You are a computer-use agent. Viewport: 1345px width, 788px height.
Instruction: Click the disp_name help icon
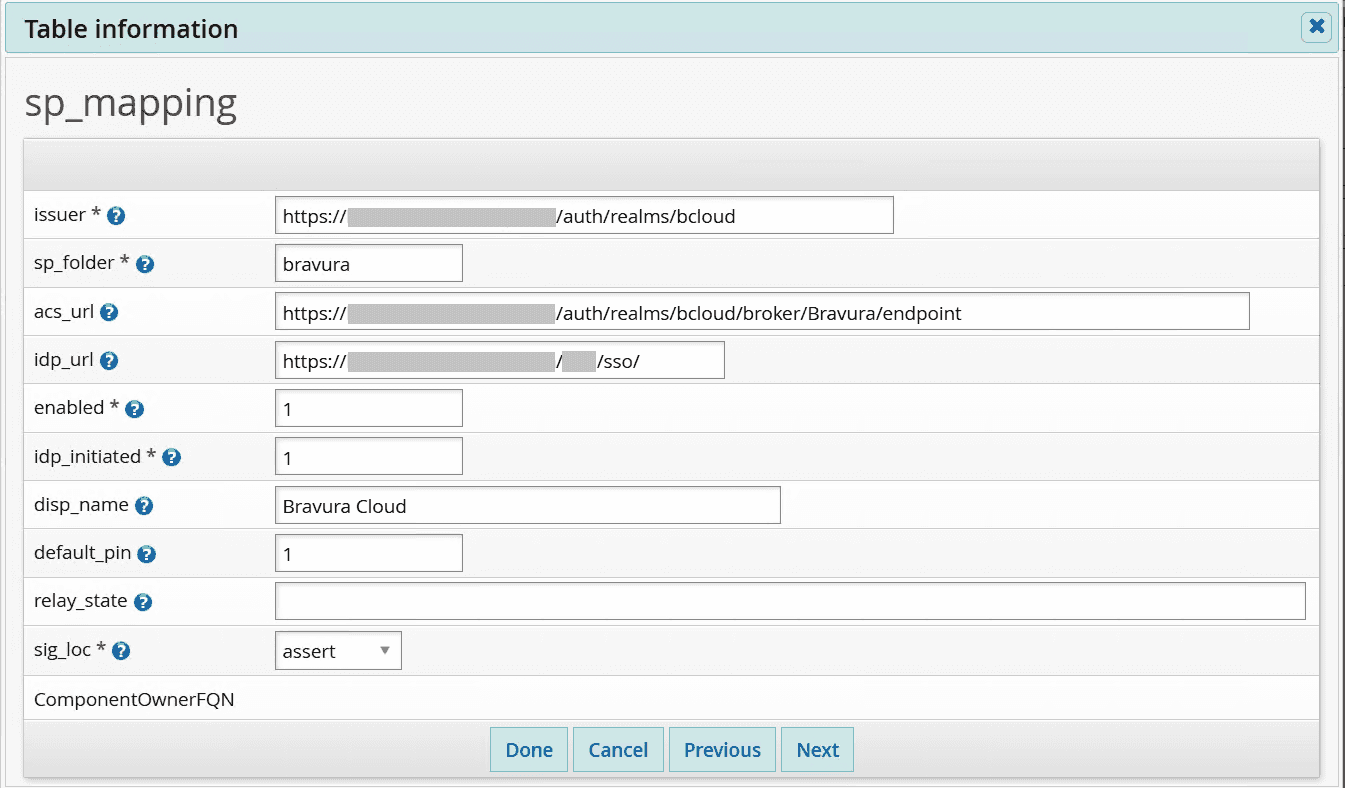[x=144, y=506]
